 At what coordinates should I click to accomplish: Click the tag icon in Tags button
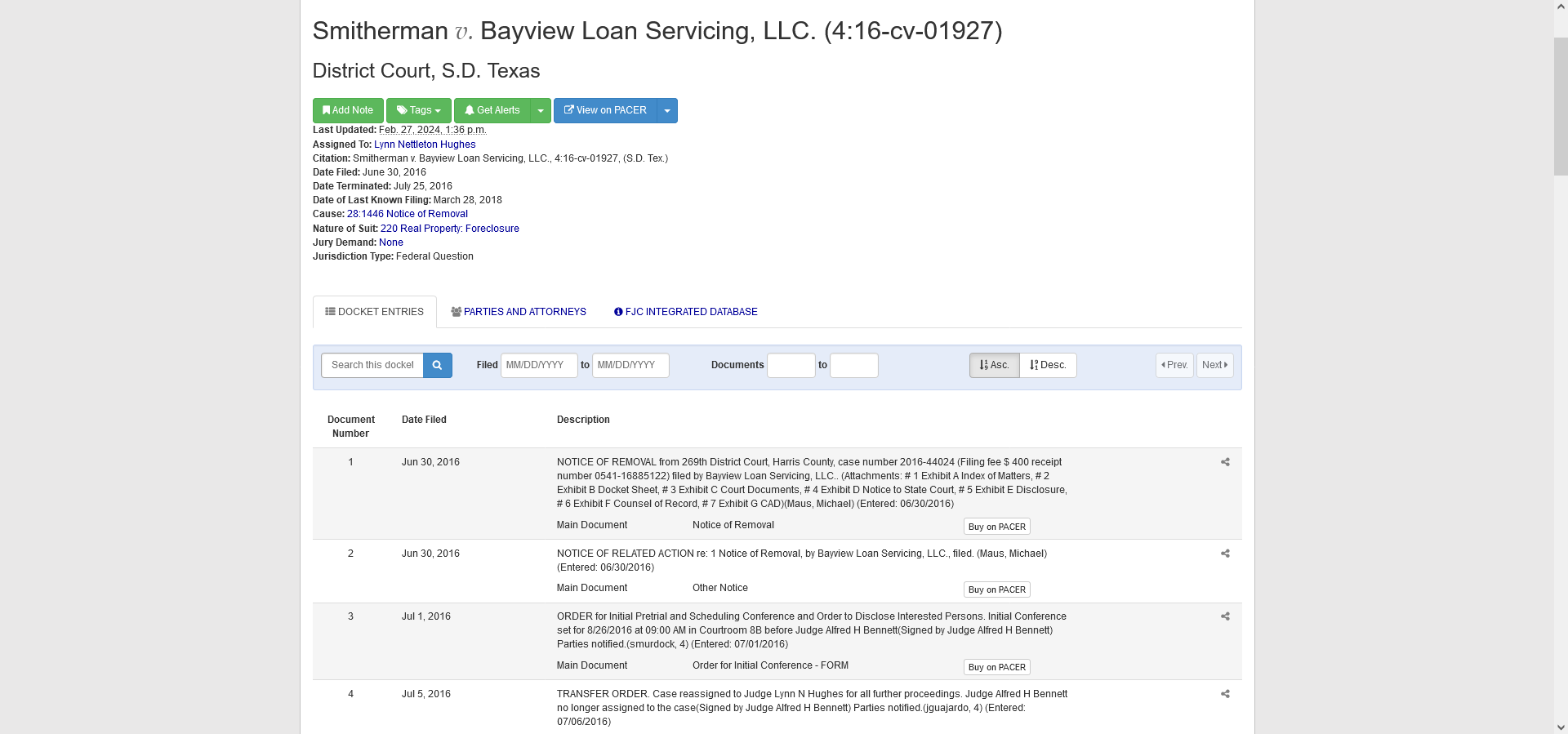pyautogui.click(x=402, y=110)
